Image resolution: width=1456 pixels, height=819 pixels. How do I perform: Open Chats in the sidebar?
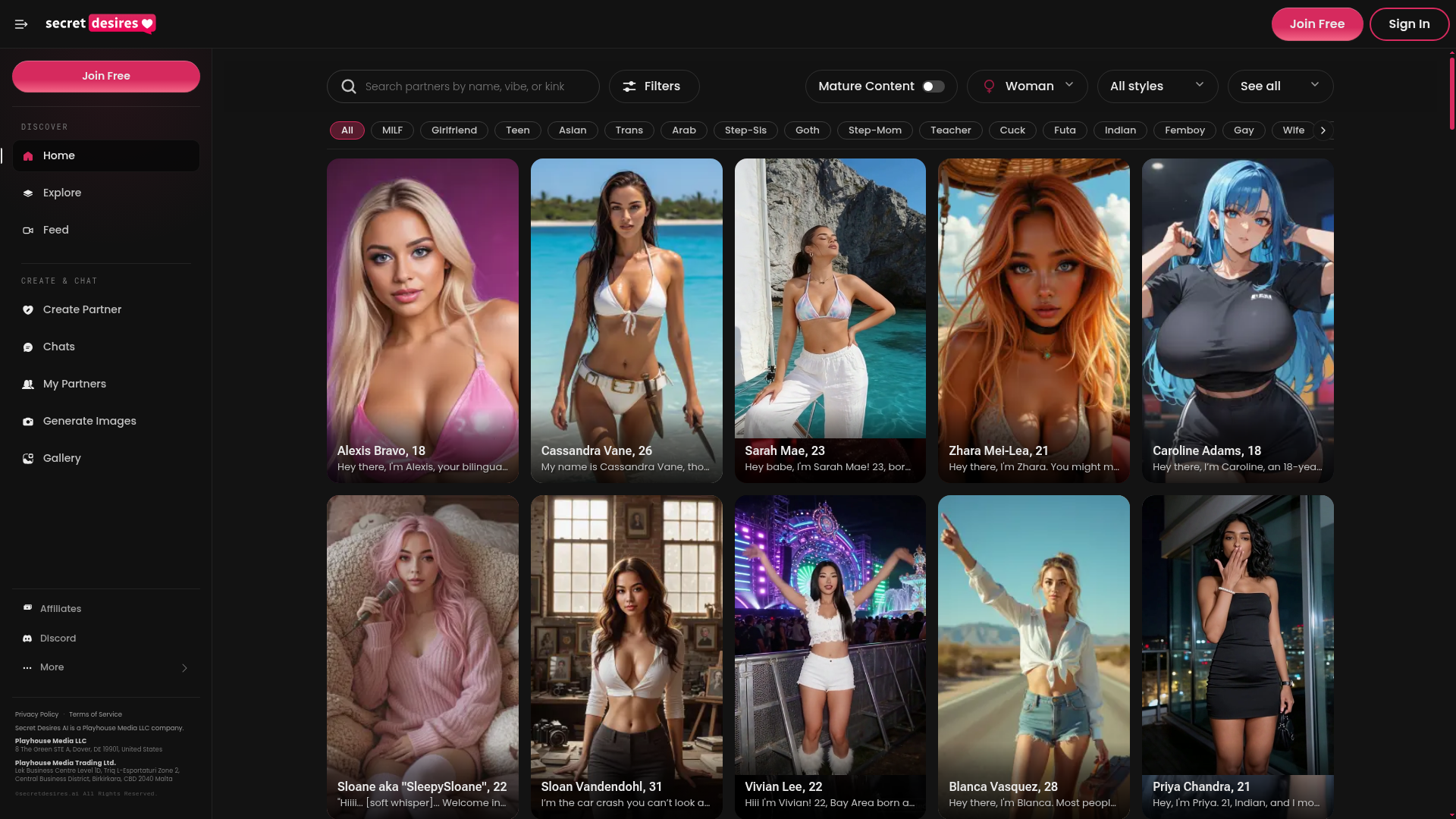click(x=106, y=347)
